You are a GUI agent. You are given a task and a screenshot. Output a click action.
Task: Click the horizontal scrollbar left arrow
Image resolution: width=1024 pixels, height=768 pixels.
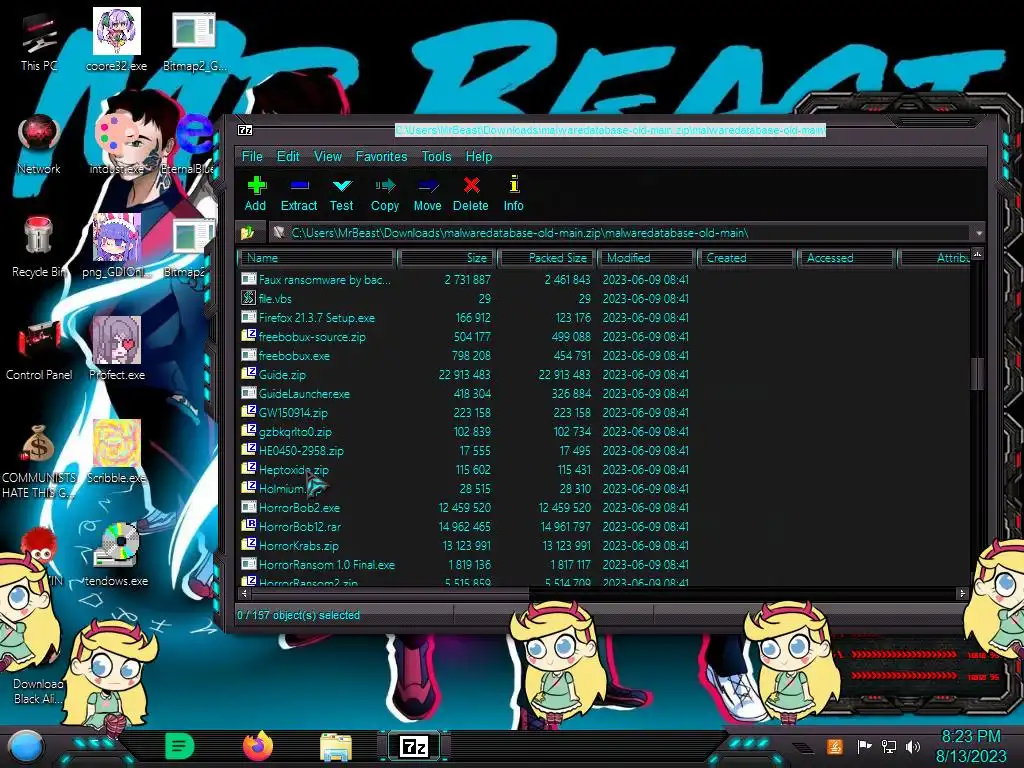[x=245, y=594]
